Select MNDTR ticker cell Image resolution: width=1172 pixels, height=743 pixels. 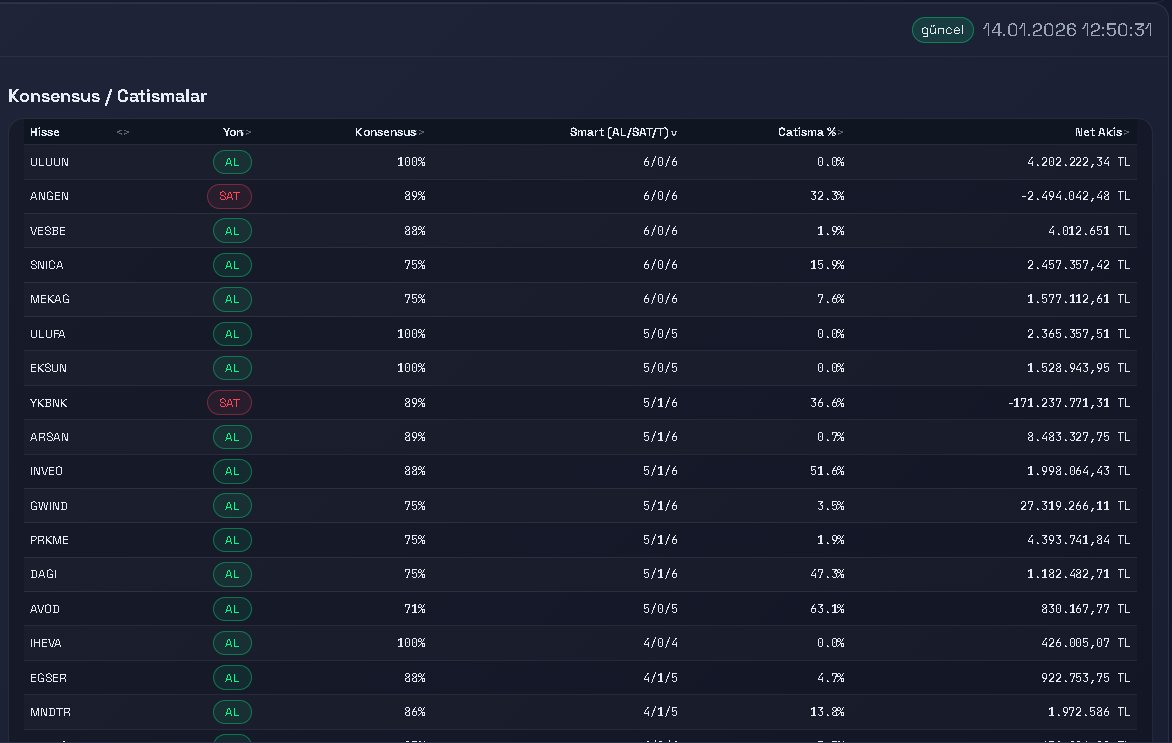pos(50,712)
